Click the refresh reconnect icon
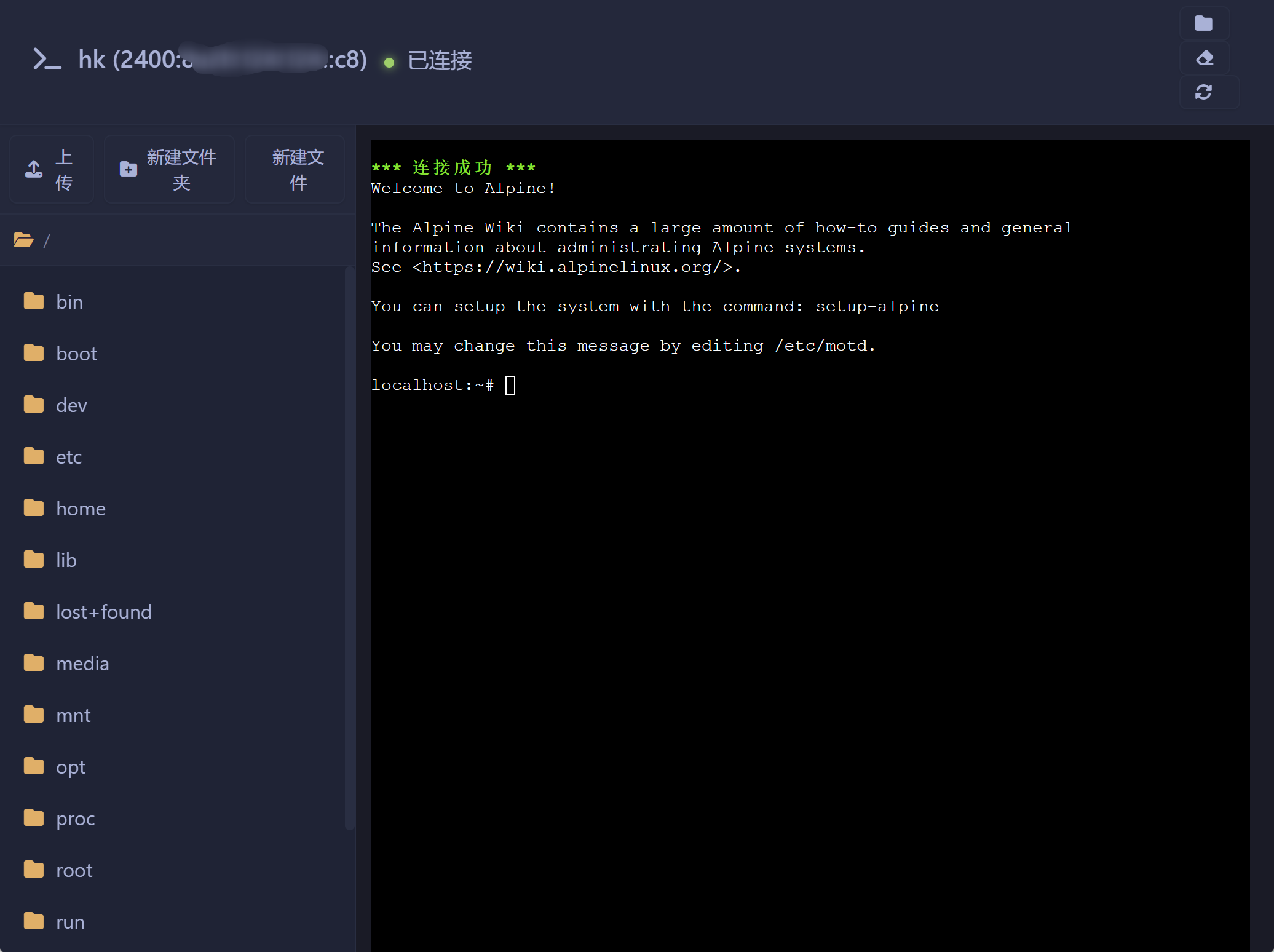 (x=1203, y=92)
